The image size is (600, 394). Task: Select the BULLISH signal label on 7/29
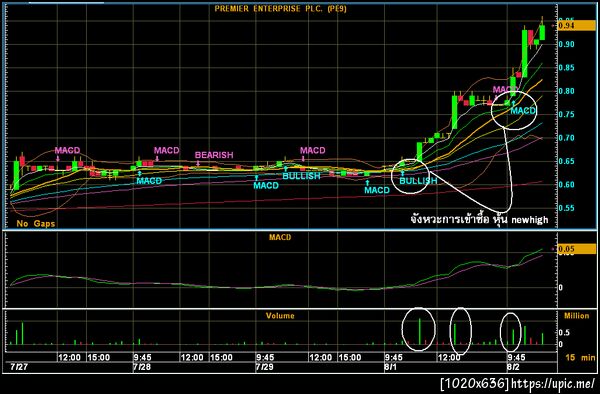[301, 176]
